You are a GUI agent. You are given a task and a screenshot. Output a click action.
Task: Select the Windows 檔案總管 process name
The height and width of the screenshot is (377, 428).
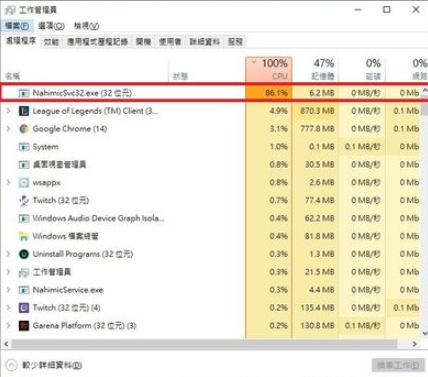tap(65, 236)
